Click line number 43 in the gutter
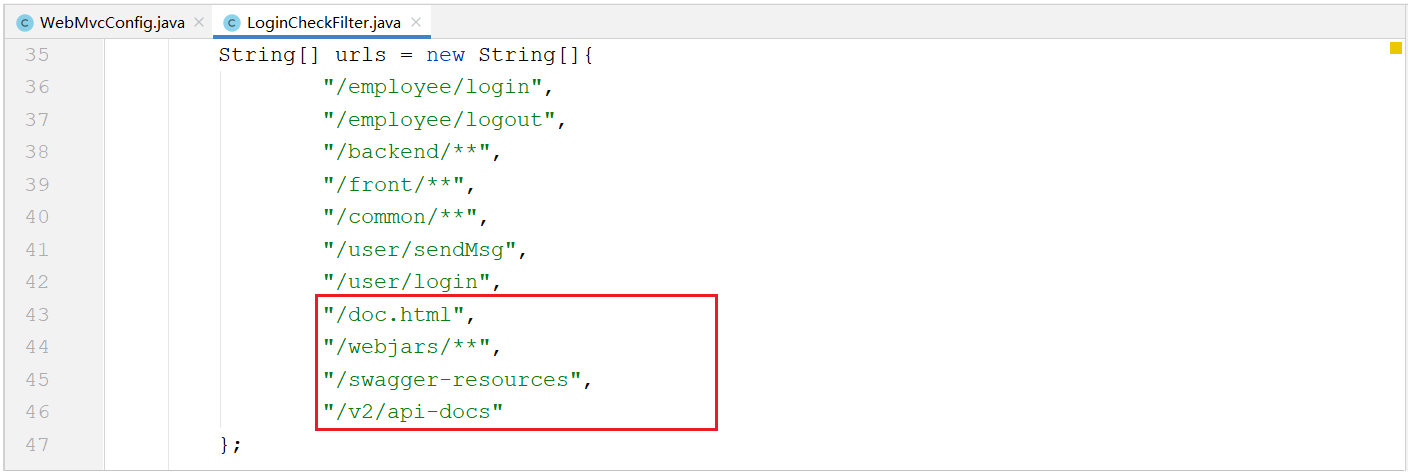Screen dimensions: 1410x475 37,315
